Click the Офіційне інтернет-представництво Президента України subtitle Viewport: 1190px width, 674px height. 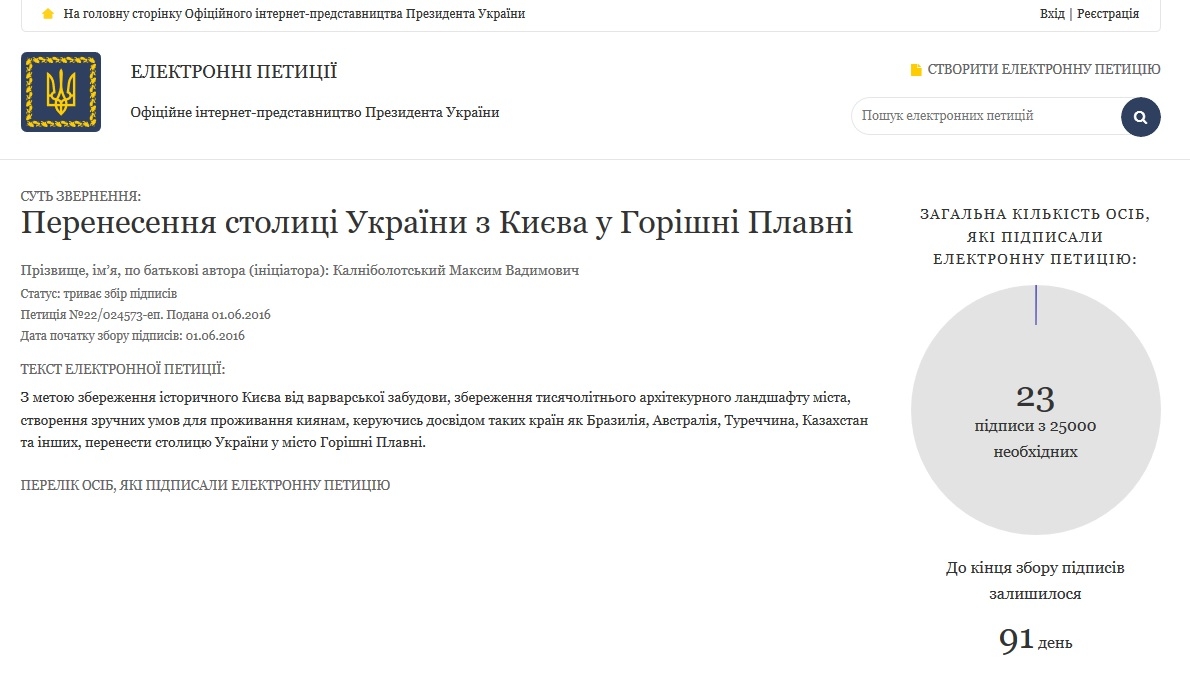pos(315,112)
